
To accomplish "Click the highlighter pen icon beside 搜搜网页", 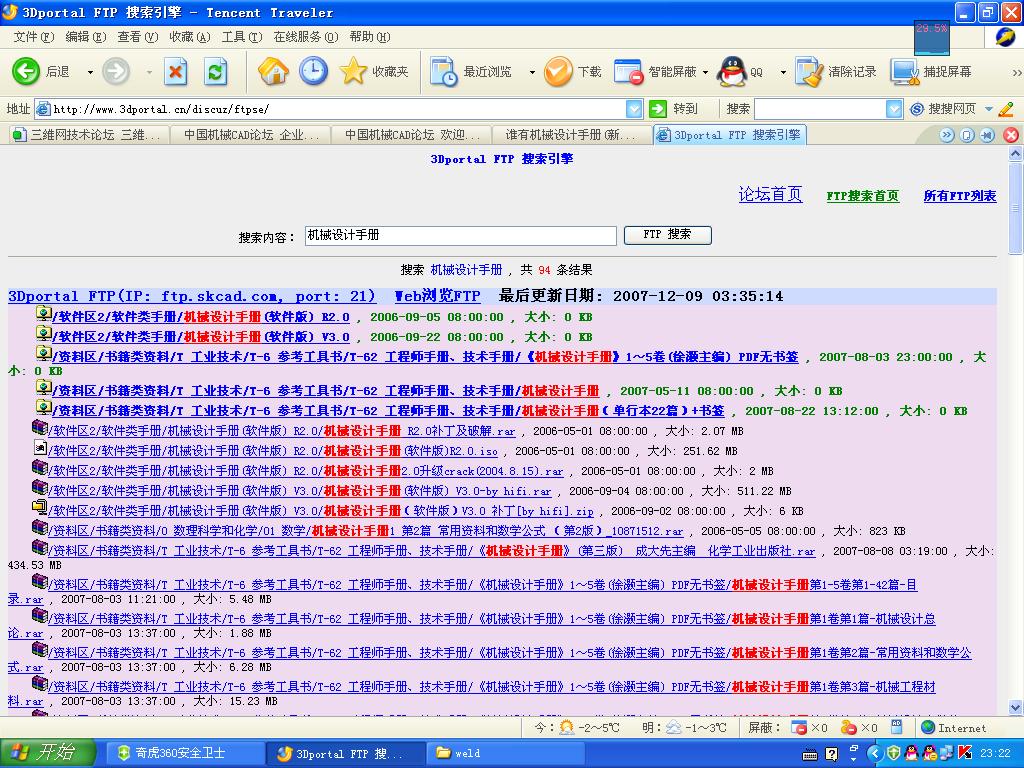I will tap(1006, 109).
